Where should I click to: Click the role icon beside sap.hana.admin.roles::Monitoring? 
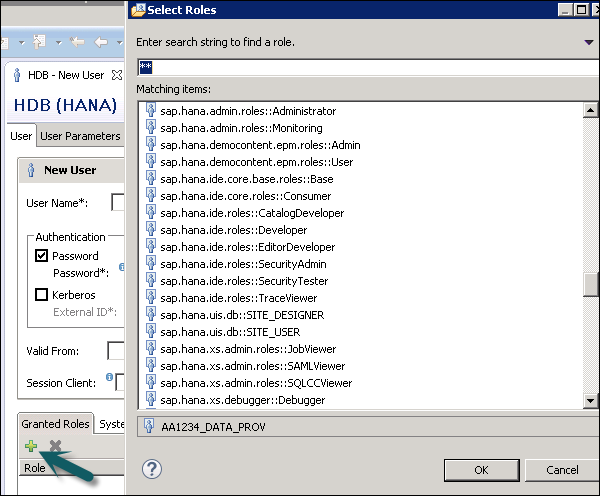click(151, 127)
